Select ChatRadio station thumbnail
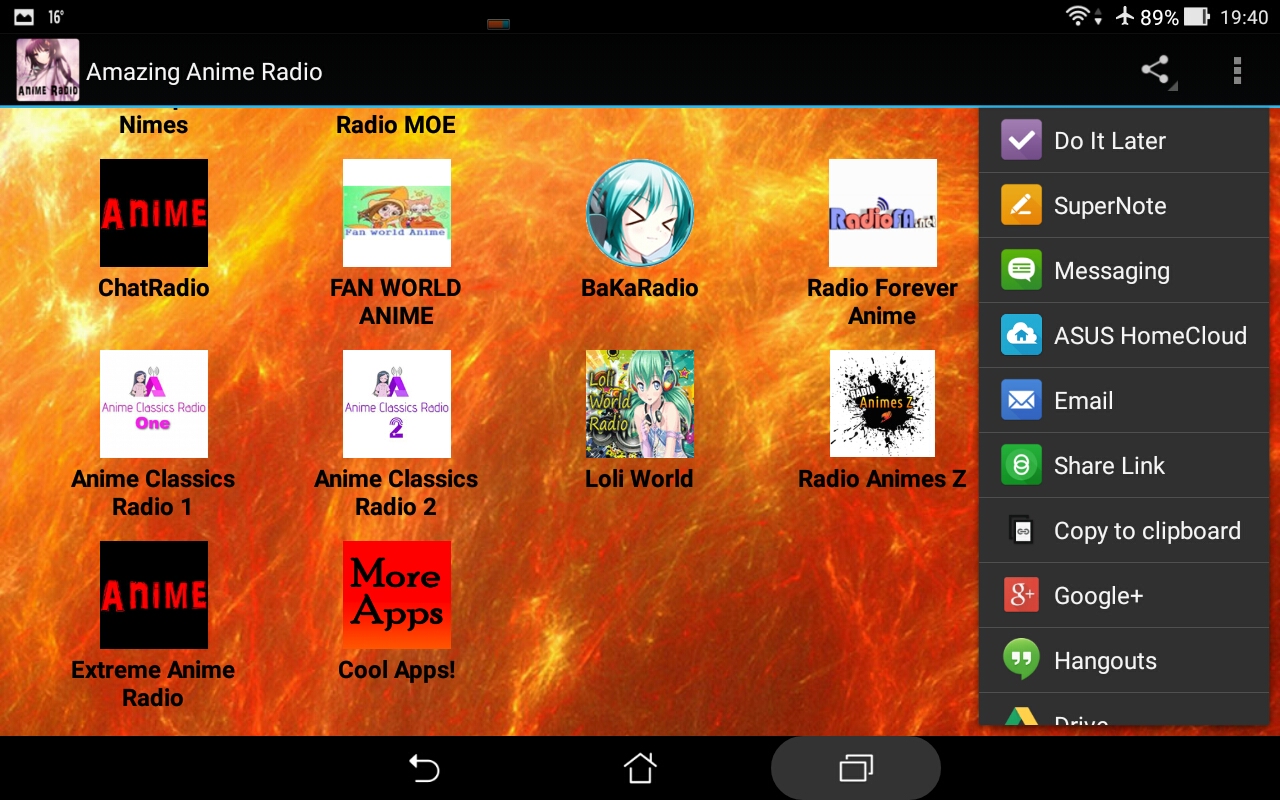This screenshot has height=800, width=1280. (153, 213)
